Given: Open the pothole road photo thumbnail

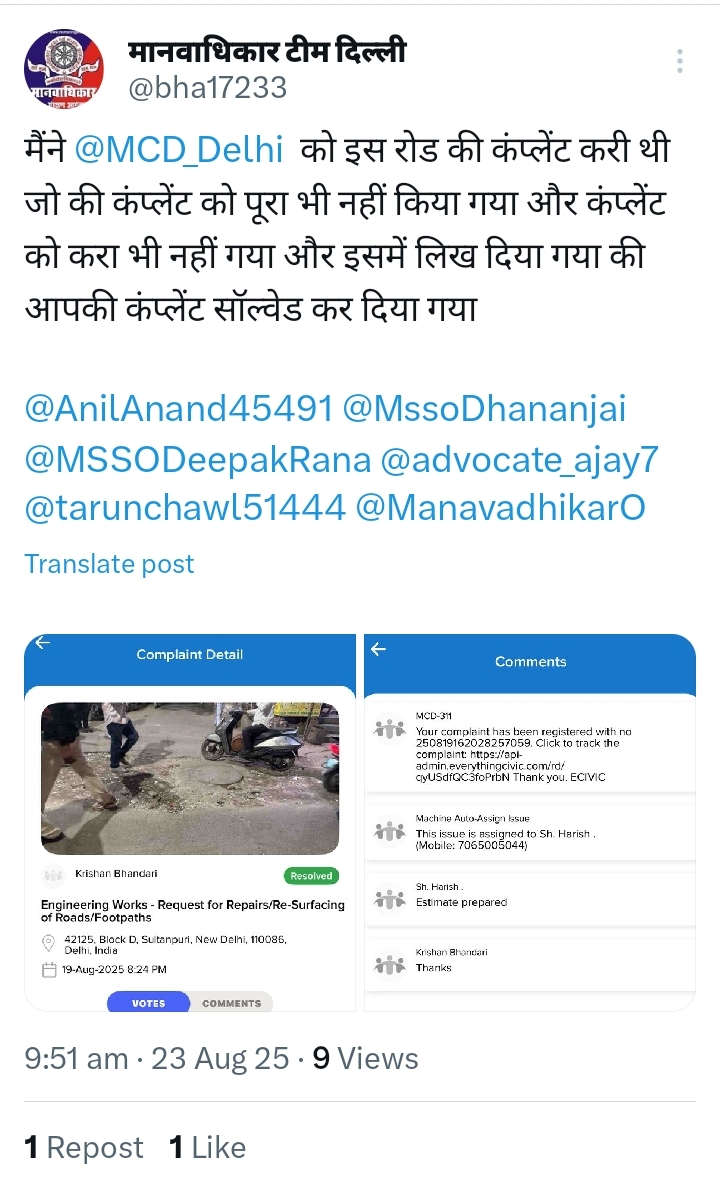Looking at the screenshot, I should (189, 778).
